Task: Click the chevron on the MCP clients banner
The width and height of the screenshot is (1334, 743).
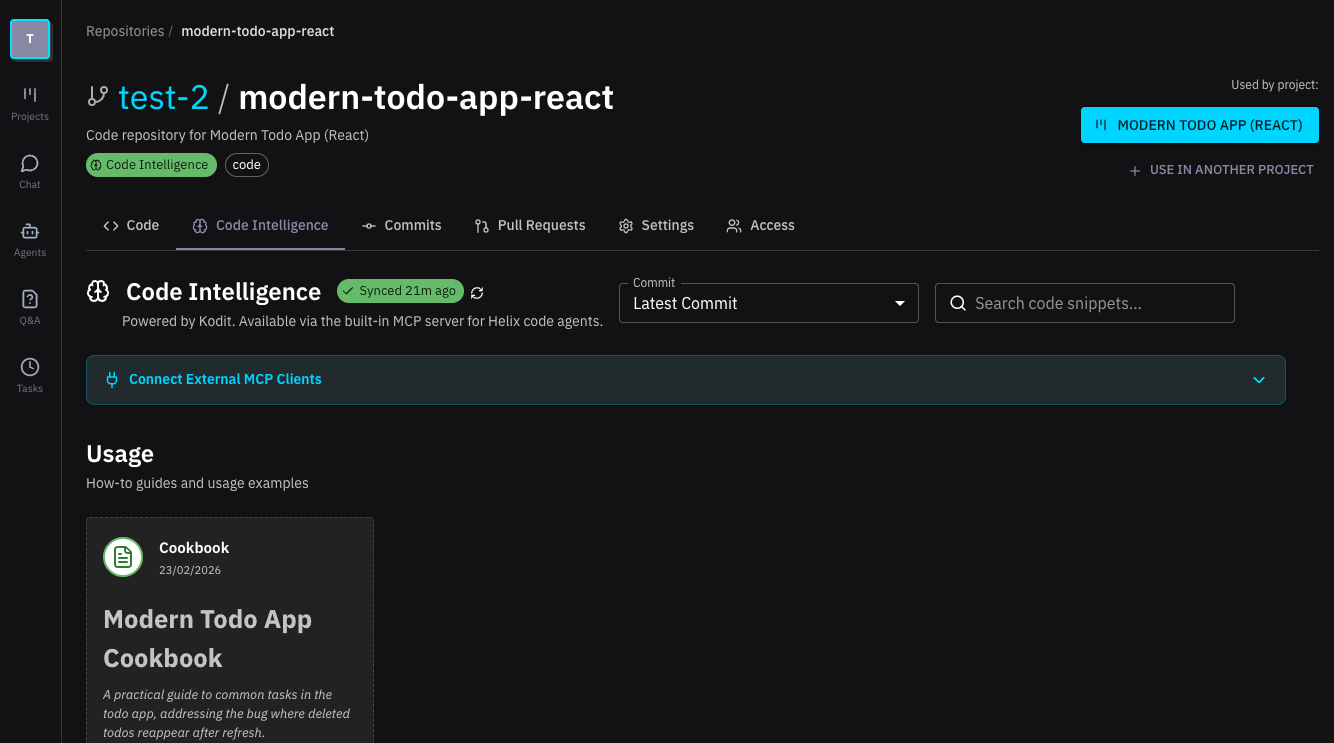Action: (x=1259, y=380)
